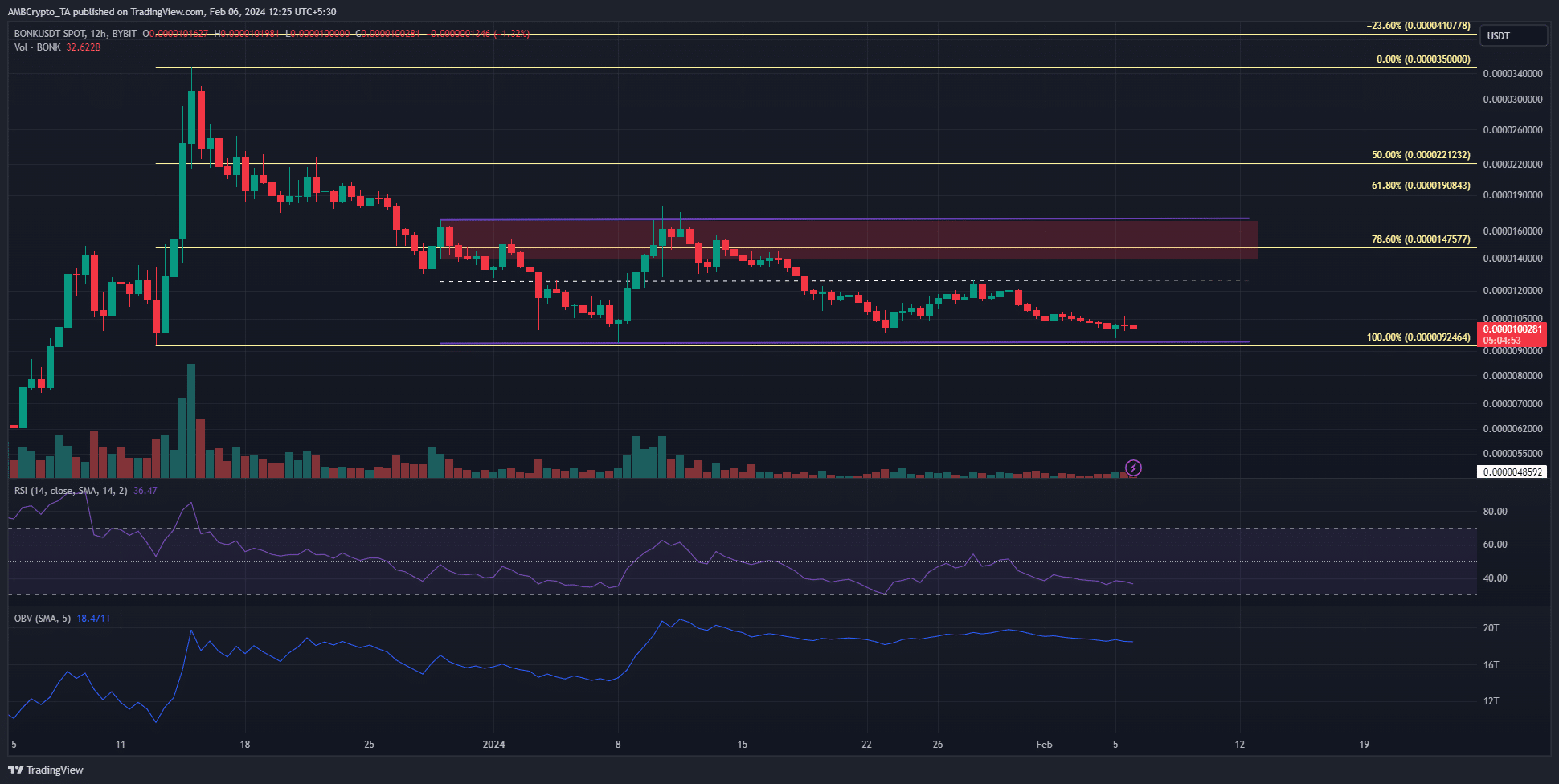Click the red current price tag 0.0000100281
Screen dimensions: 1559x784
click(1512, 334)
